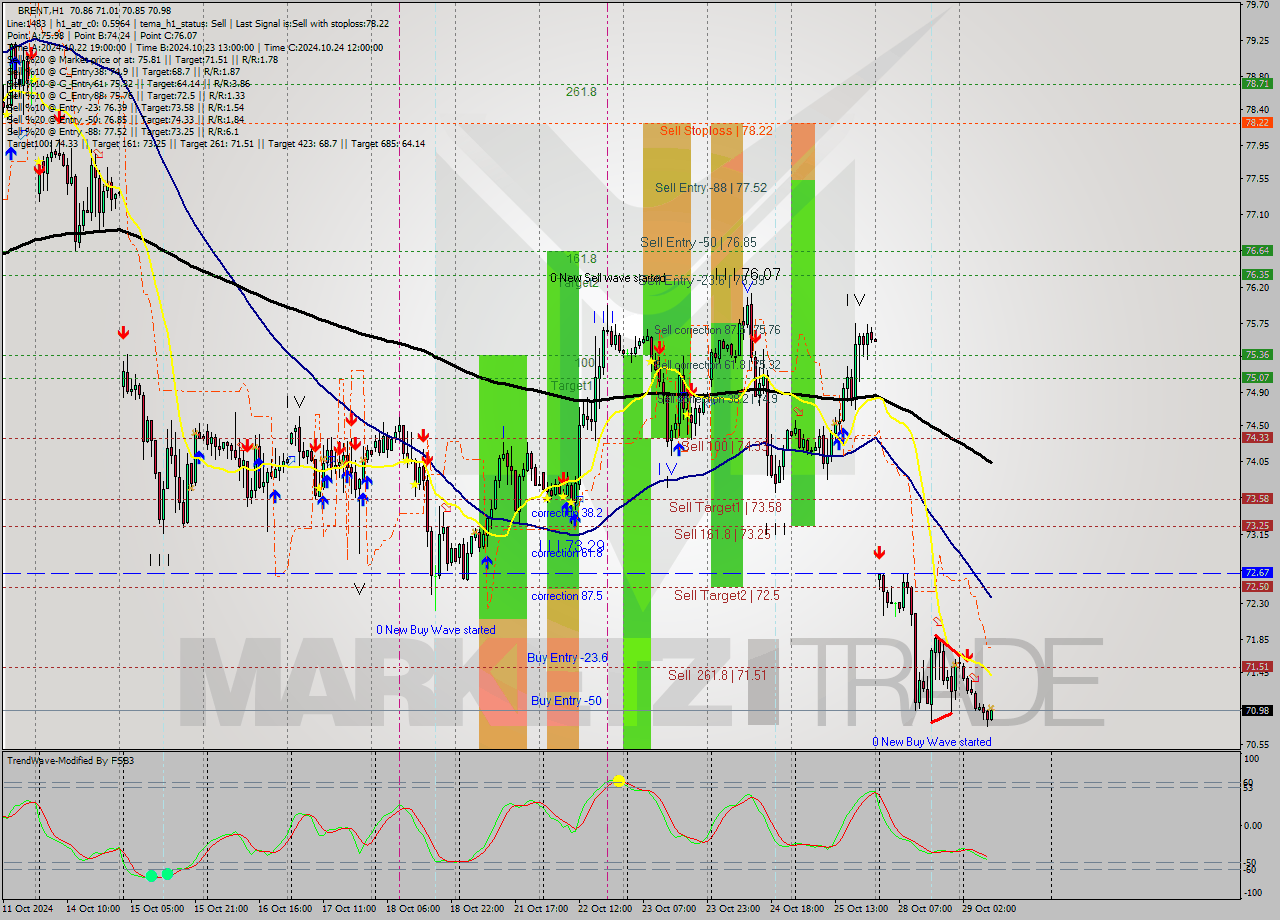Click the green '161.8' Fibonacci label
The width and height of the screenshot is (1280, 920).
[x=581, y=258]
